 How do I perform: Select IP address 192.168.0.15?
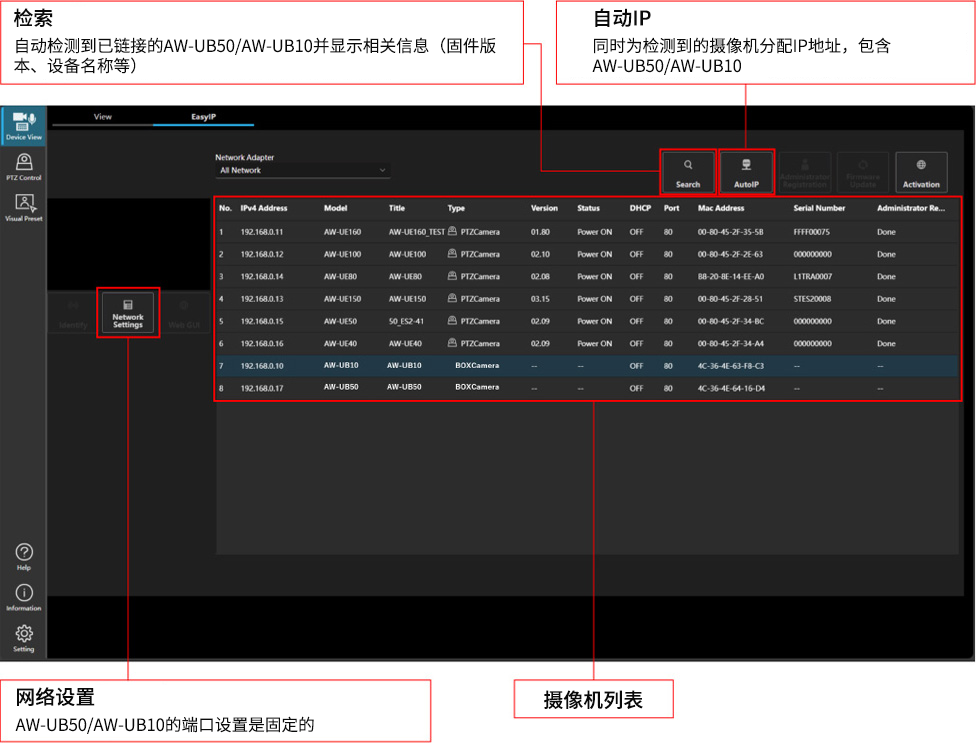[262, 321]
